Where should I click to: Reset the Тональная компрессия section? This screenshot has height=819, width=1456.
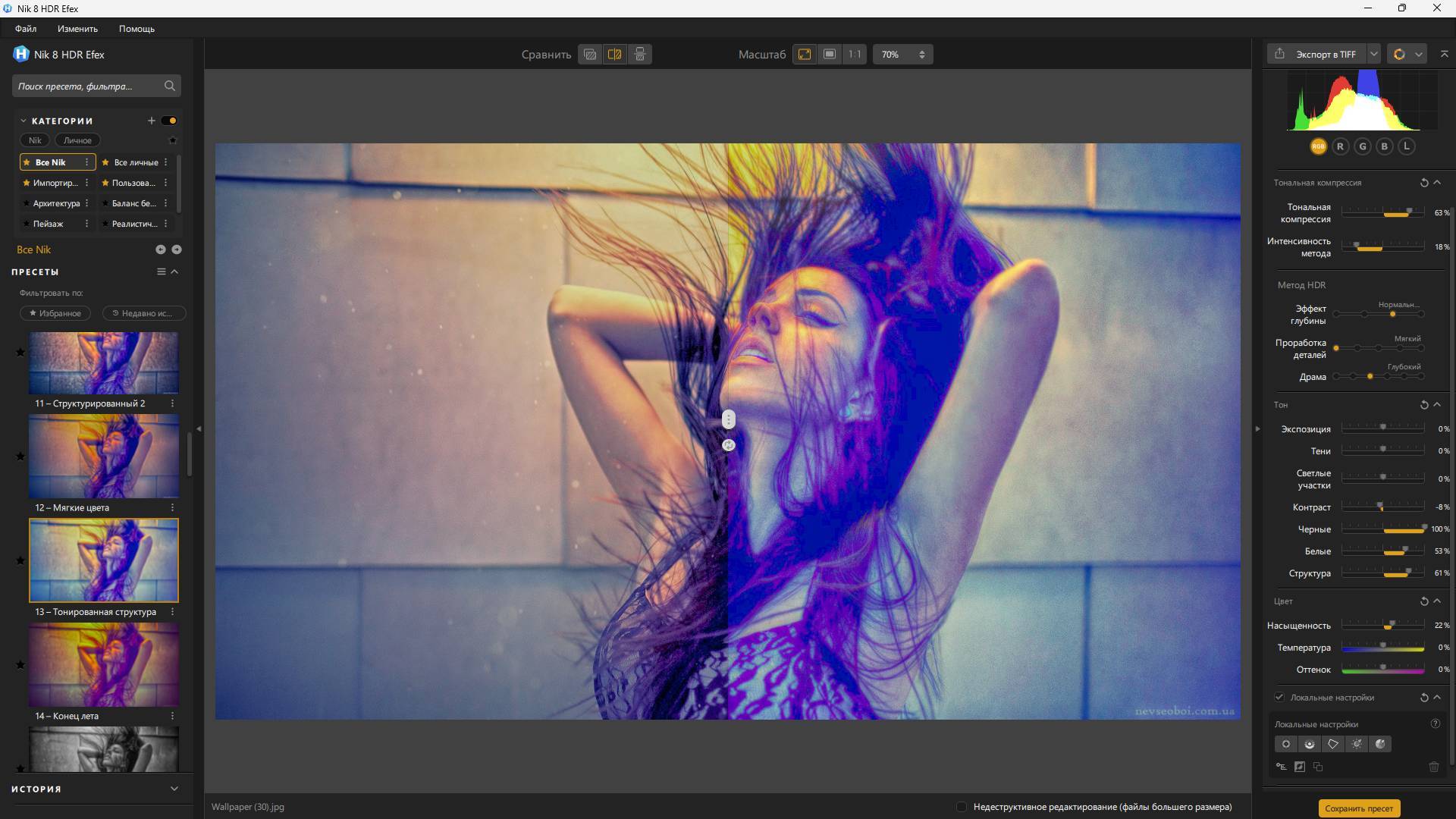click(x=1423, y=183)
